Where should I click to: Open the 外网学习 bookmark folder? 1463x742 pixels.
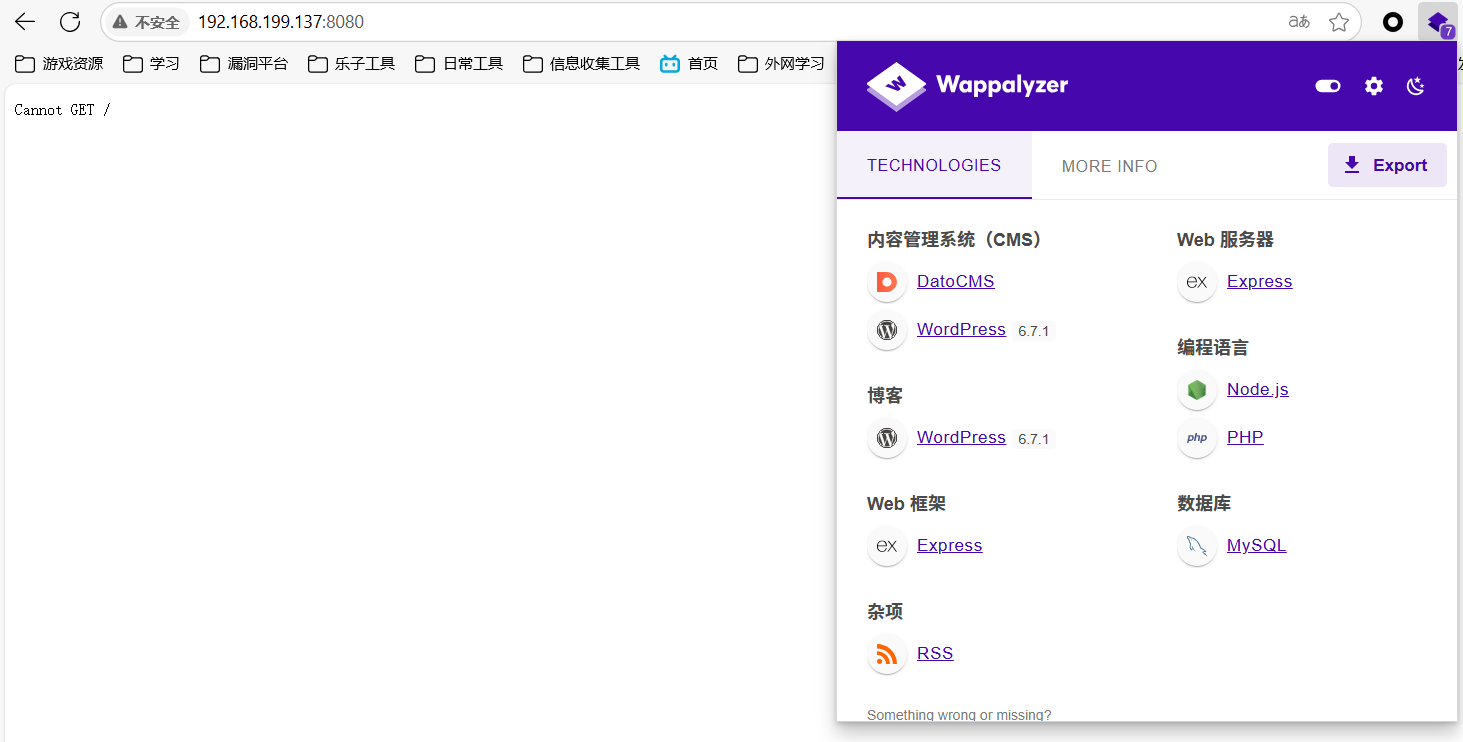coord(781,64)
